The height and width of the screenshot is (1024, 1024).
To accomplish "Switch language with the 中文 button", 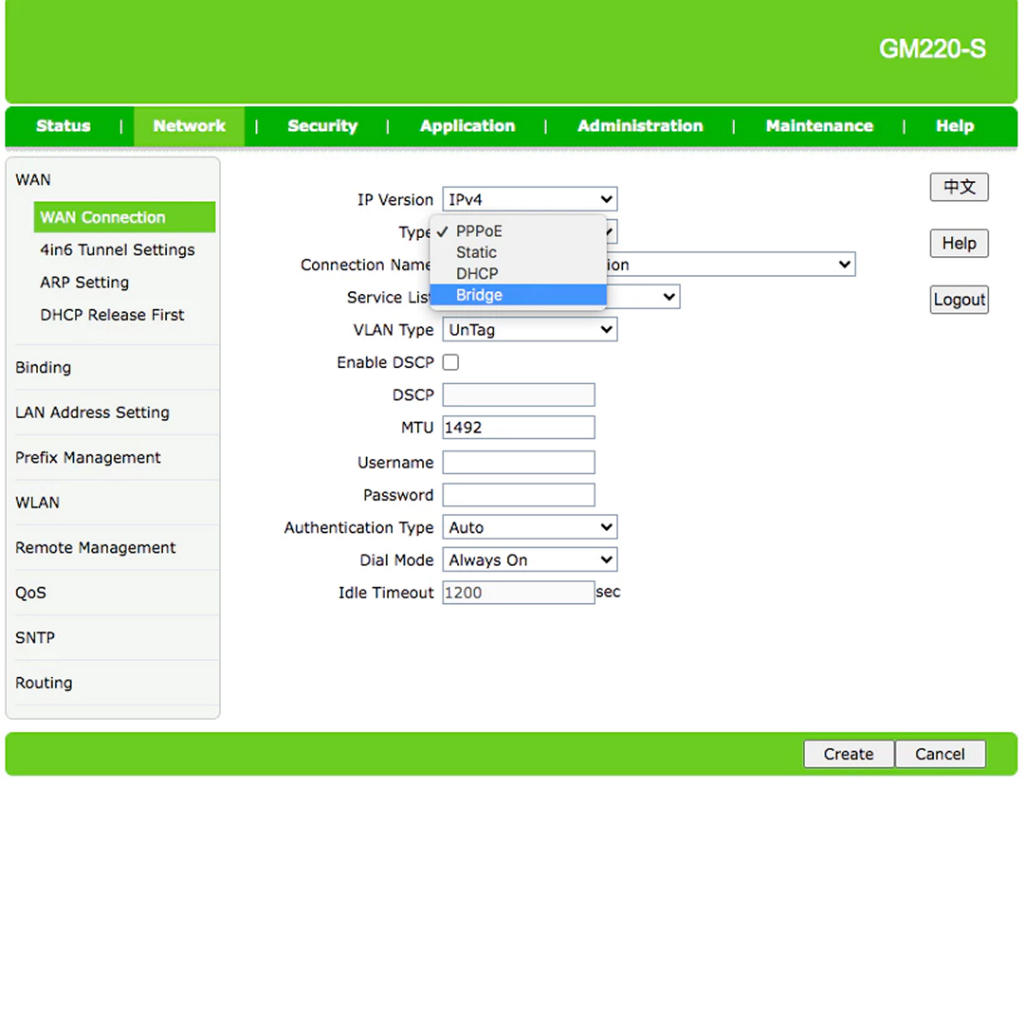I will click(959, 187).
